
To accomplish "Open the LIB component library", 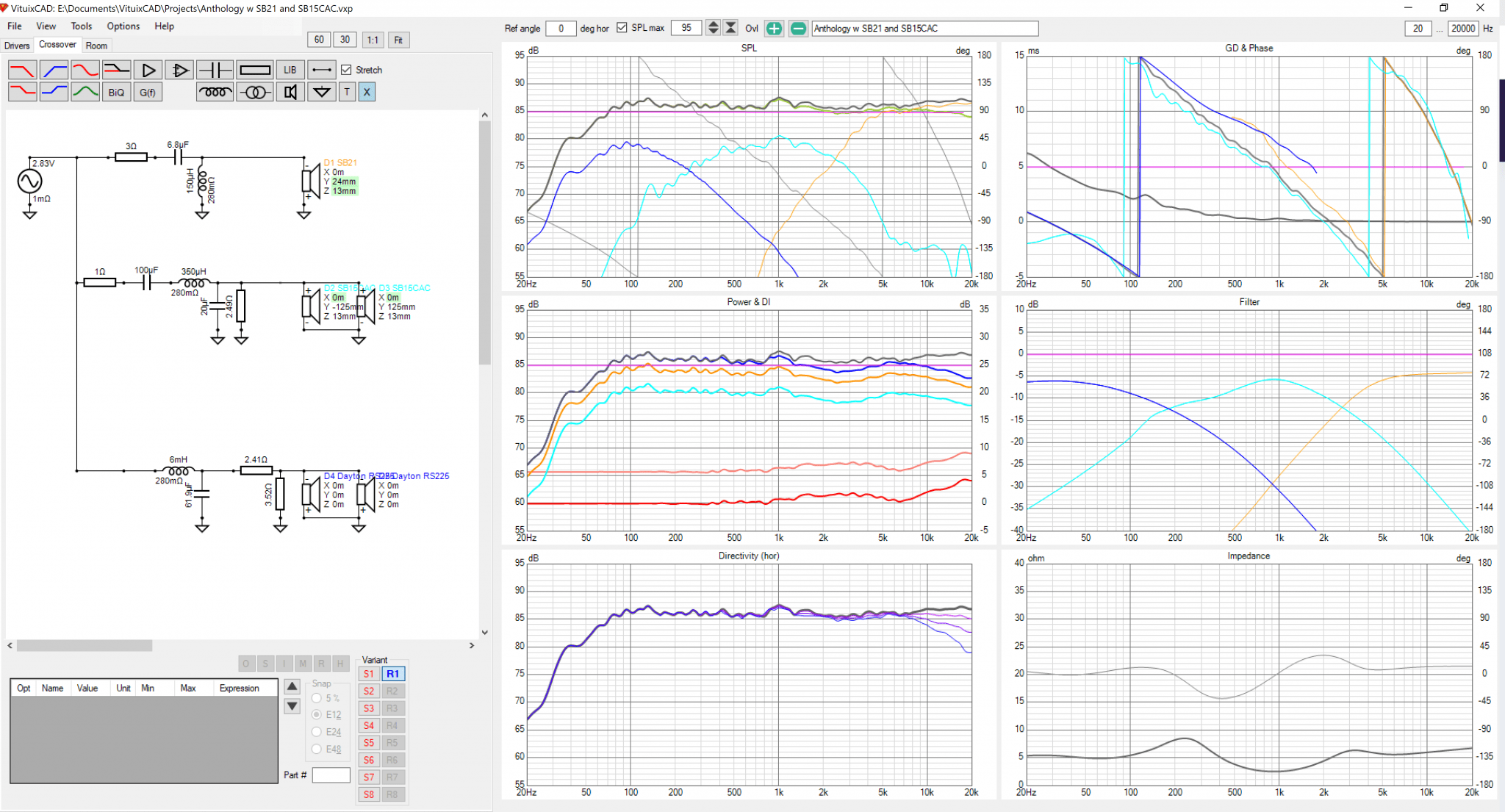I will [290, 70].
